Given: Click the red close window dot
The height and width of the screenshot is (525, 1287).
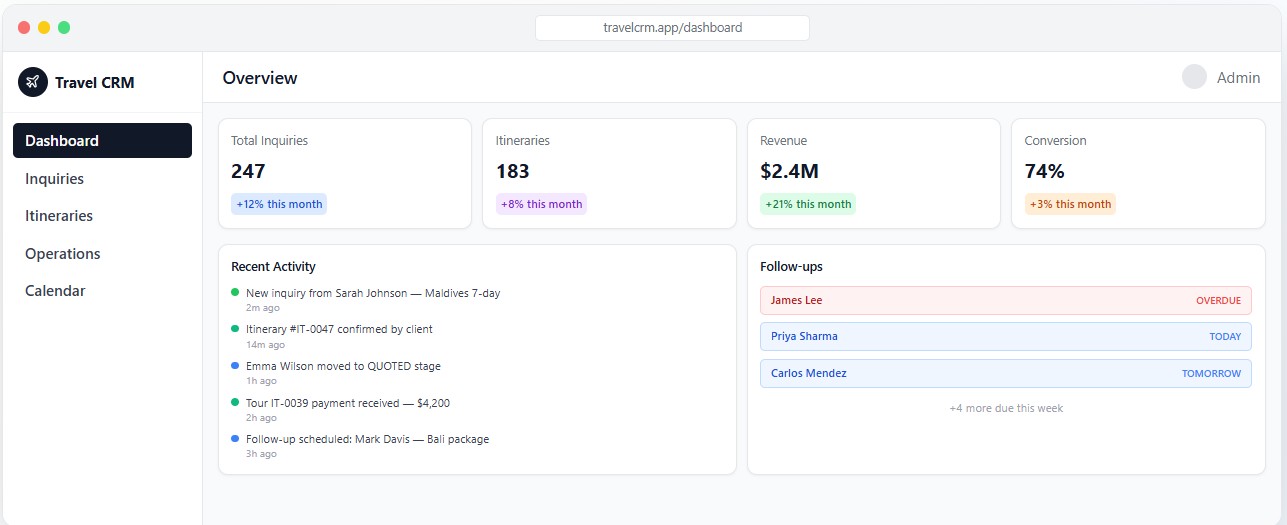Looking at the screenshot, I should coord(24,27).
